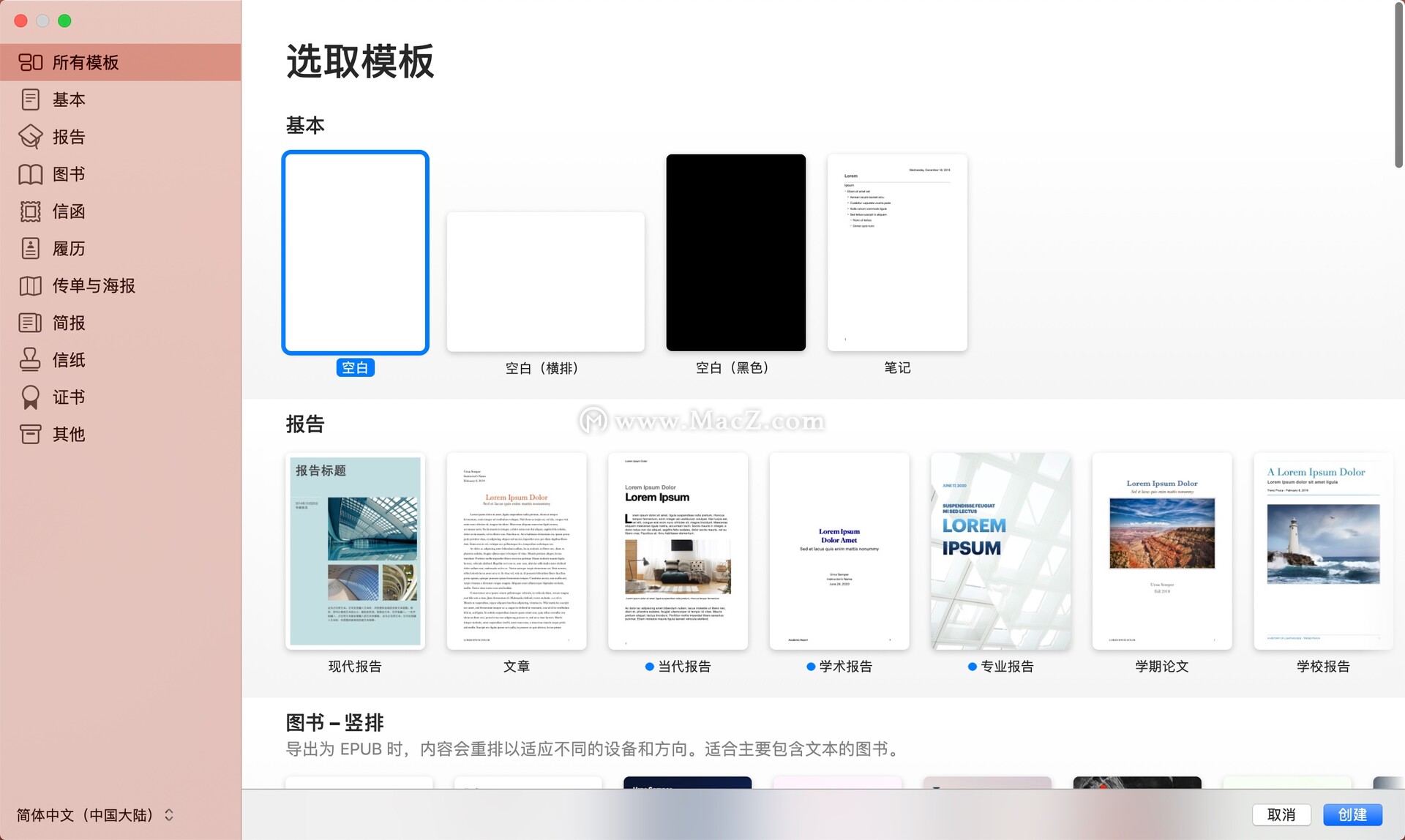Select the 空白（横排）template thumbnail

coord(546,282)
